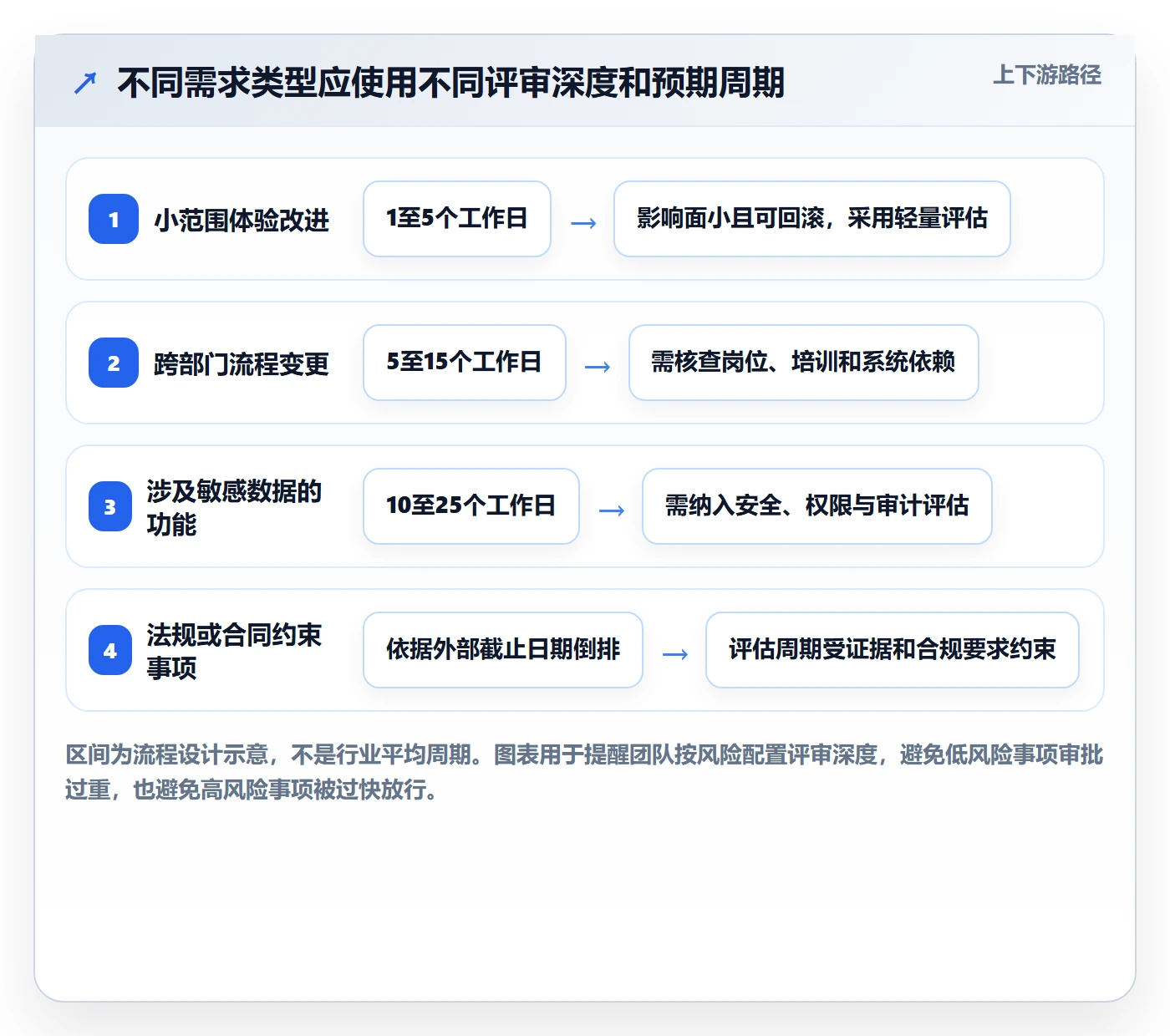Click the arrow after 10至25个工作日

612,510
